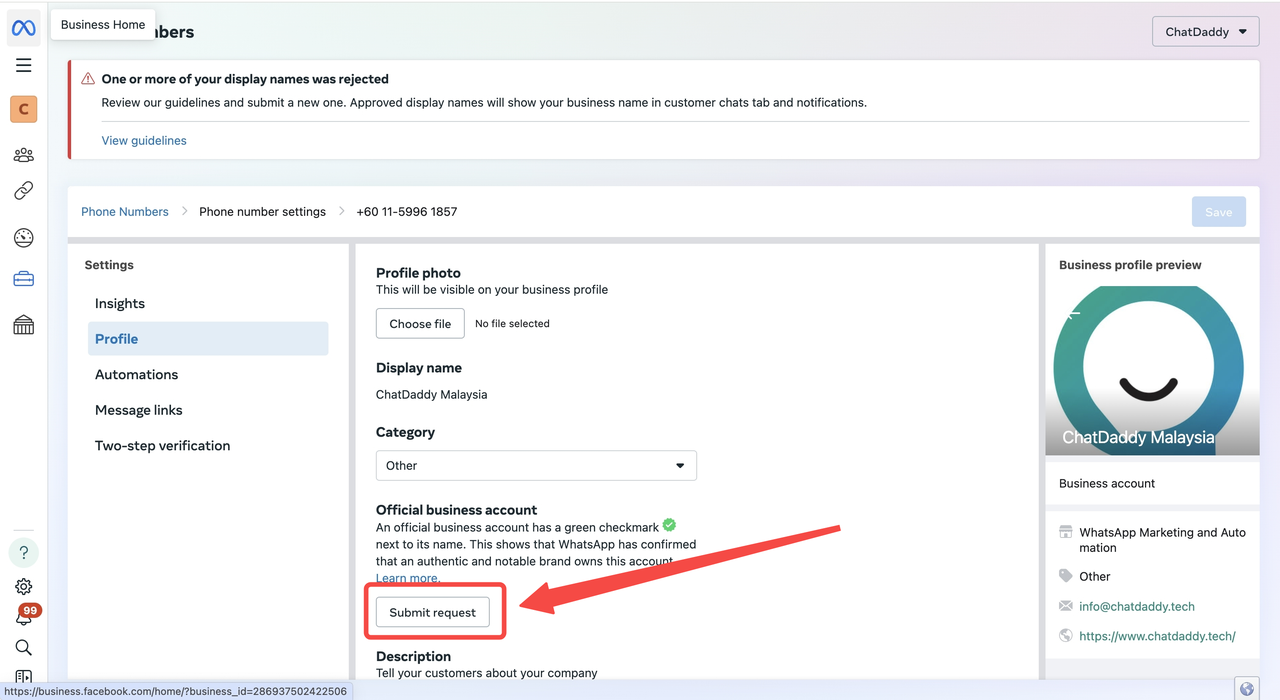Open the gauge dashboard icon in sidebar

tap(24, 238)
